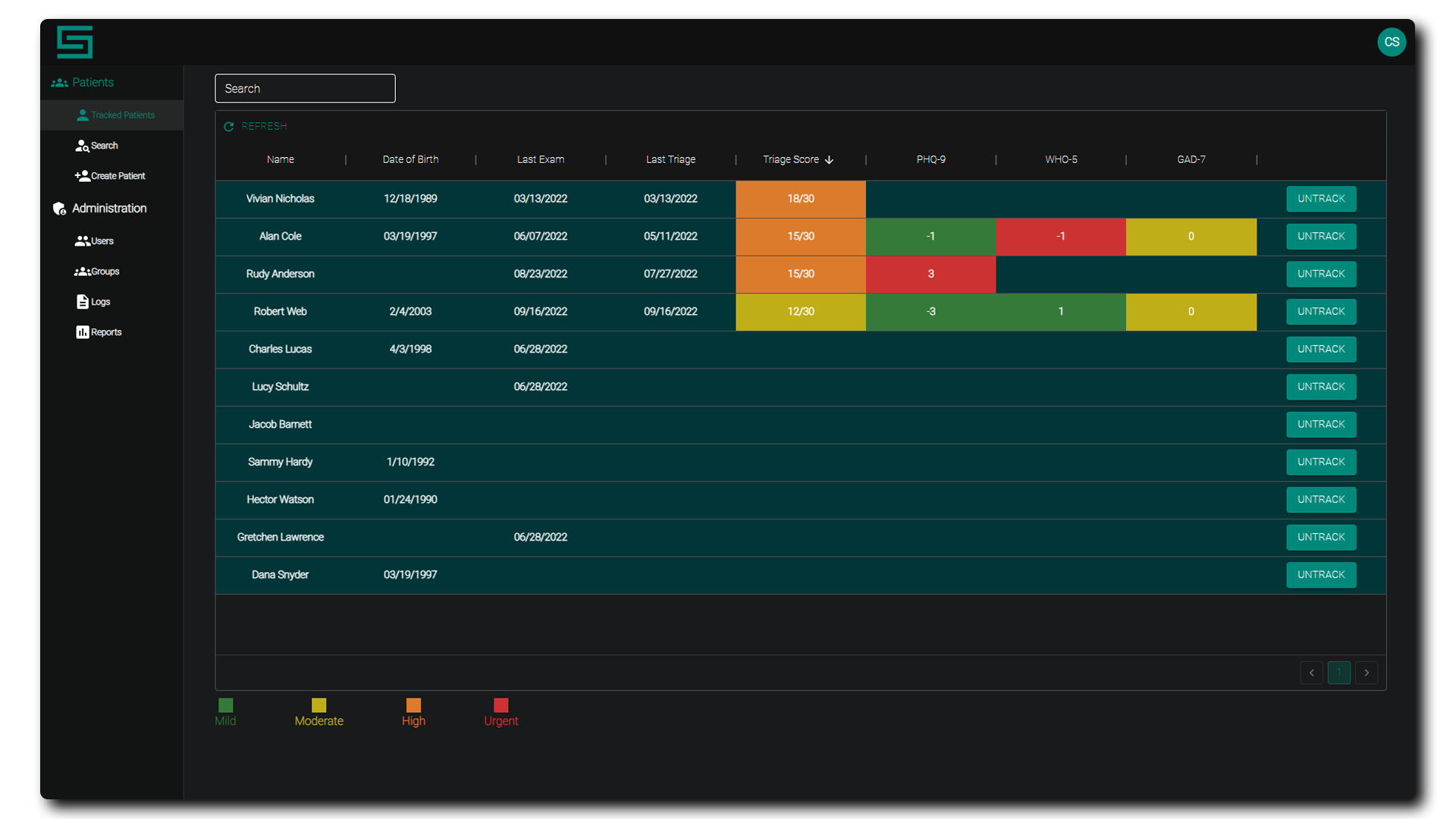Navigate to next page using right arrow

[1367, 672]
